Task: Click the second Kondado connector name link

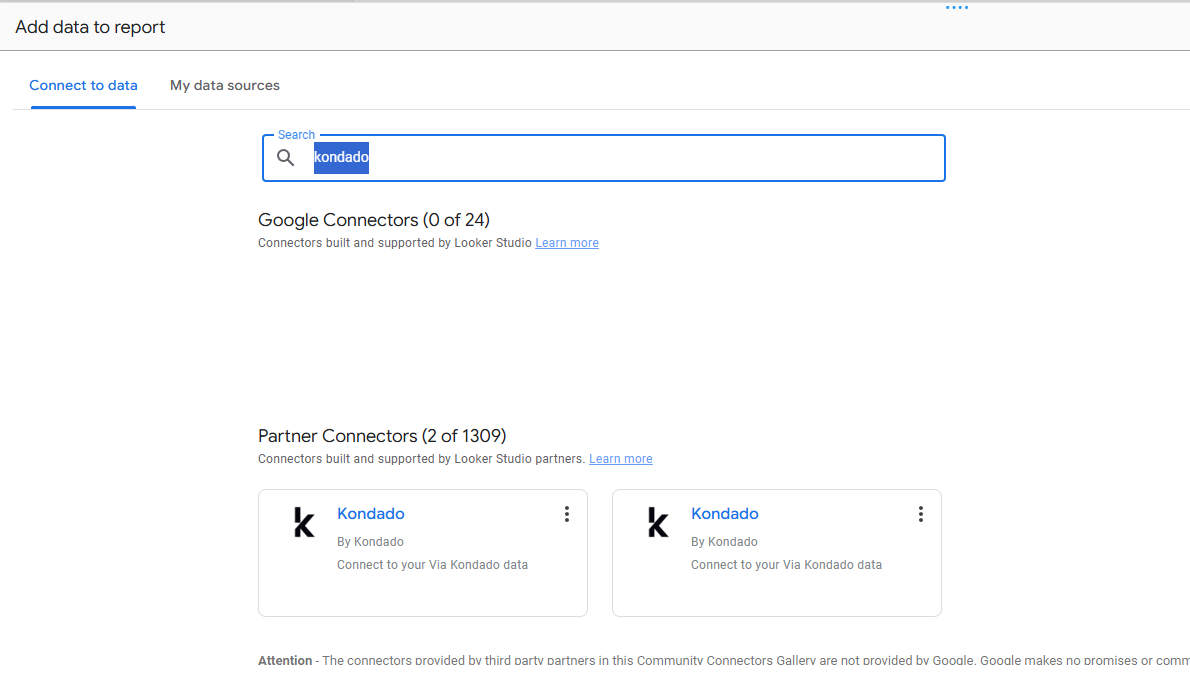Action: pos(724,513)
